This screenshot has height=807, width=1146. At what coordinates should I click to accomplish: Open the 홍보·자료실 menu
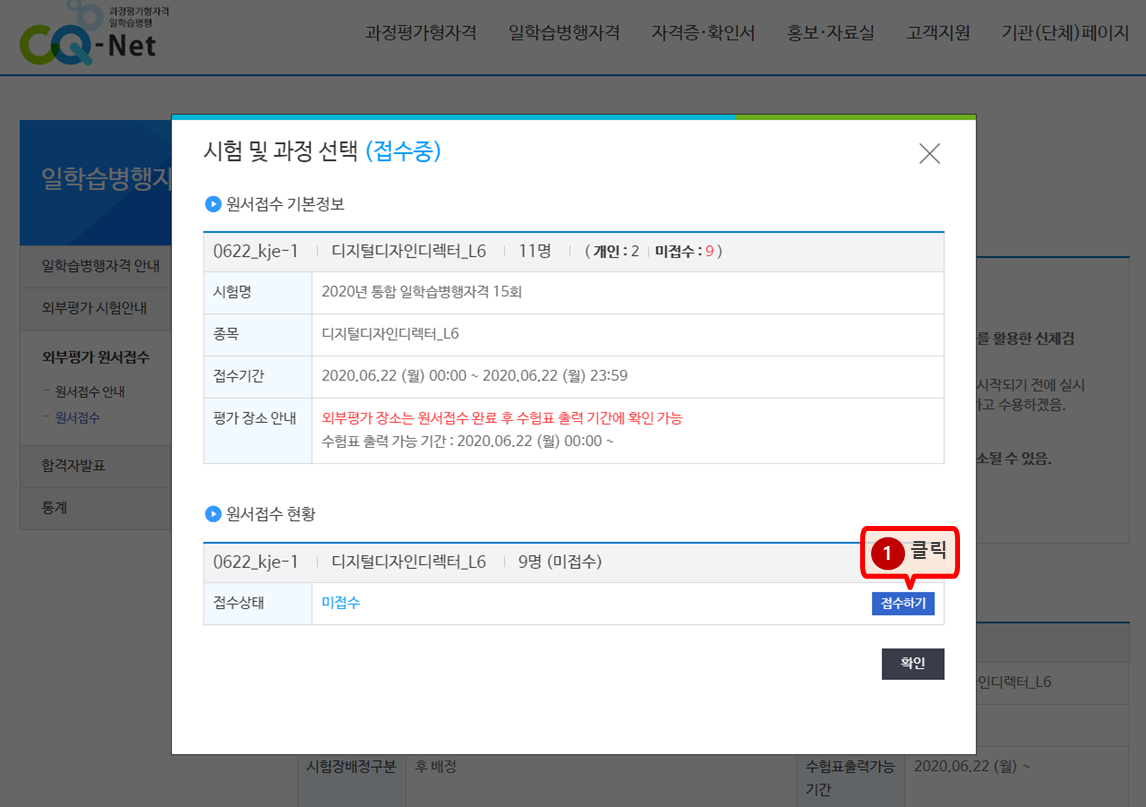[x=830, y=33]
